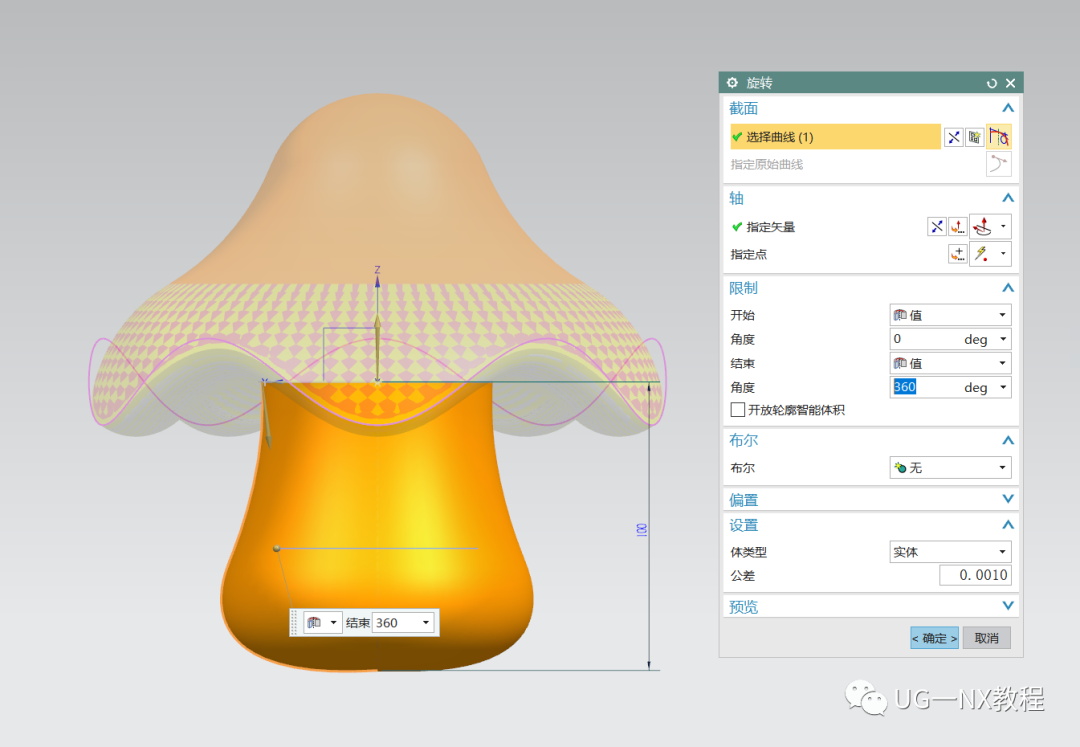The image size is (1080, 747).
Task: Open the point dialog icon beside 指定点
Action: [x=957, y=254]
